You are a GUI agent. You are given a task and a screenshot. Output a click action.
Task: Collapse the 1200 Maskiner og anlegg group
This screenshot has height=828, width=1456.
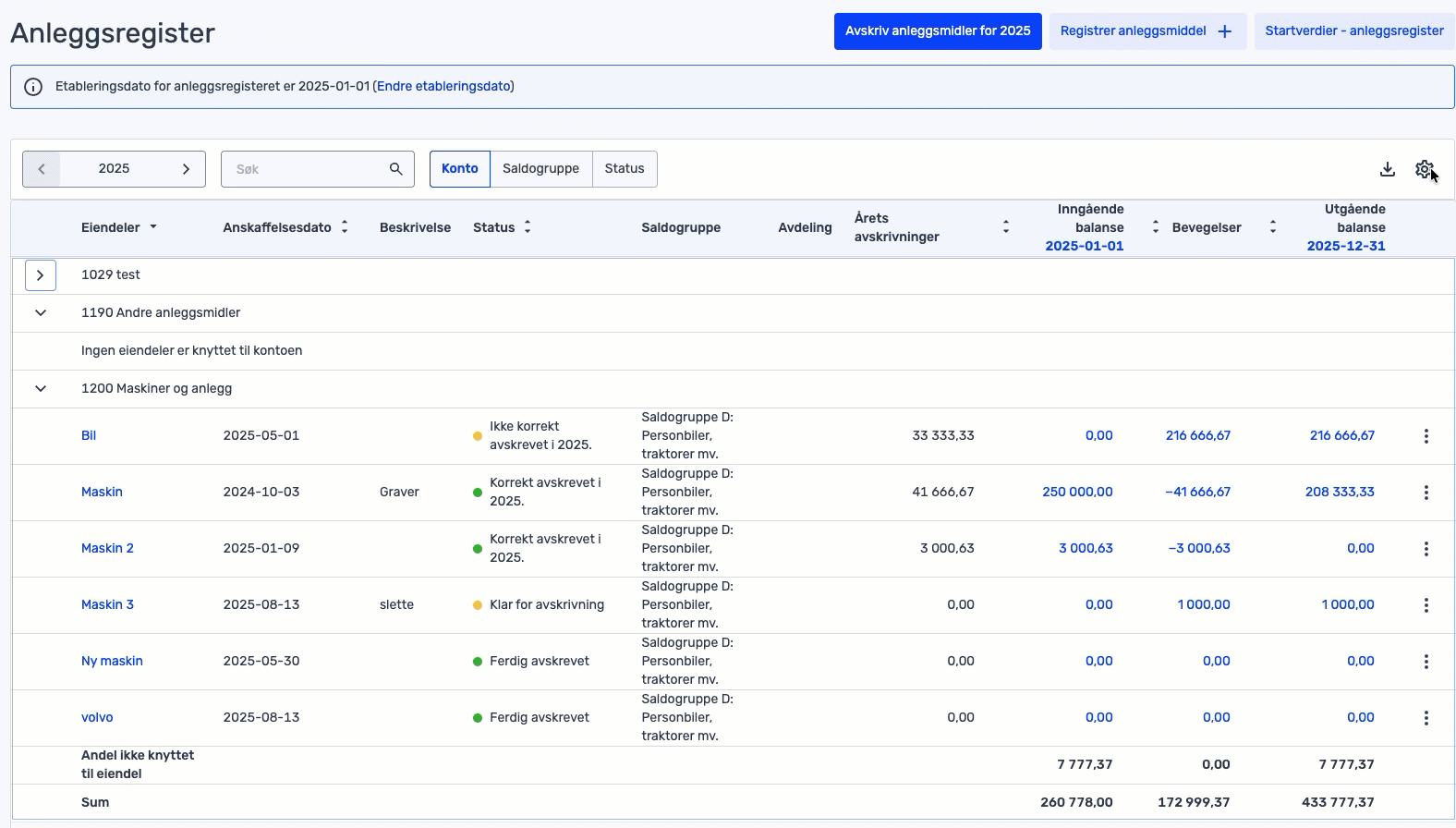[x=41, y=389]
